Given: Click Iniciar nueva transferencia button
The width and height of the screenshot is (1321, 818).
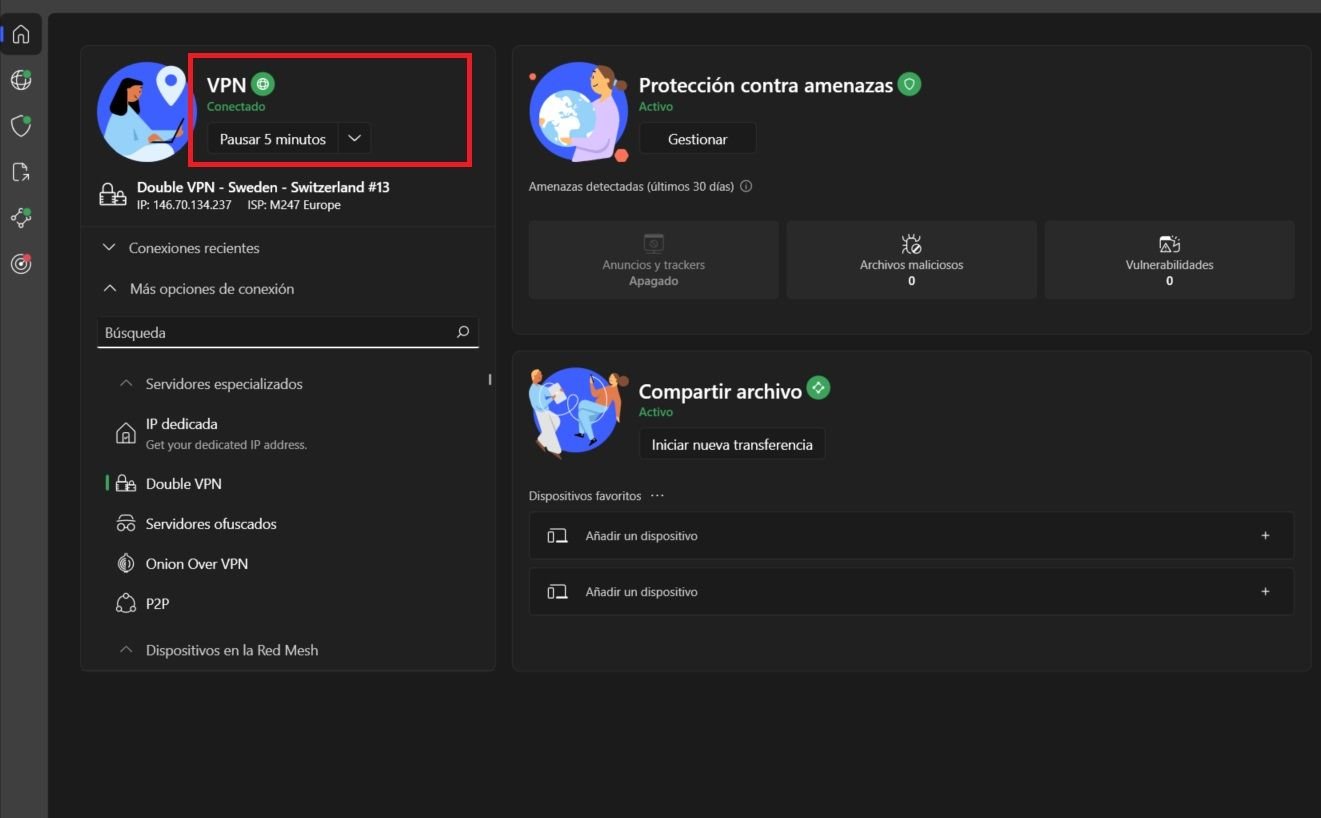Looking at the screenshot, I should tap(732, 445).
